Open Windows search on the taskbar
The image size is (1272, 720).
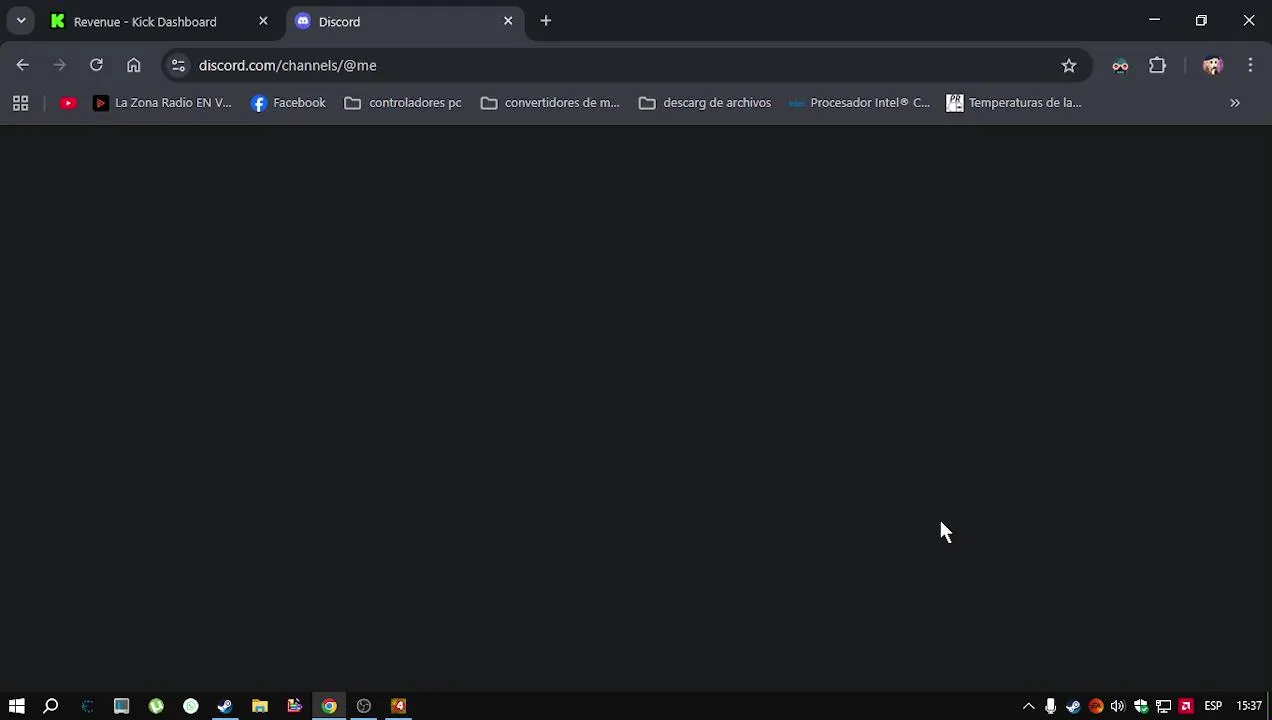coord(51,706)
